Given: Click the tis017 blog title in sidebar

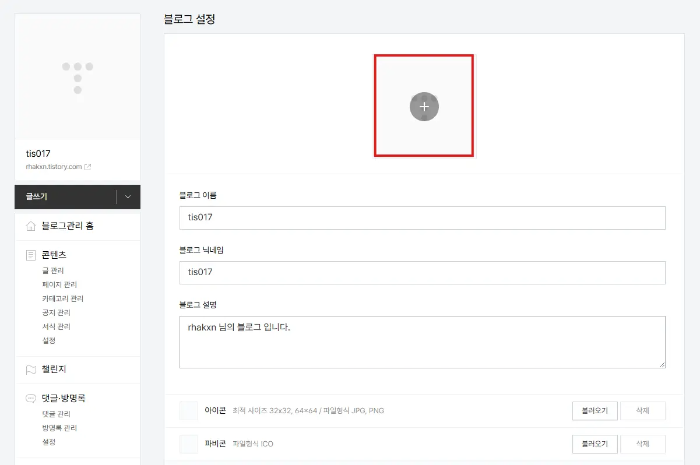Looking at the screenshot, I should [38, 154].
